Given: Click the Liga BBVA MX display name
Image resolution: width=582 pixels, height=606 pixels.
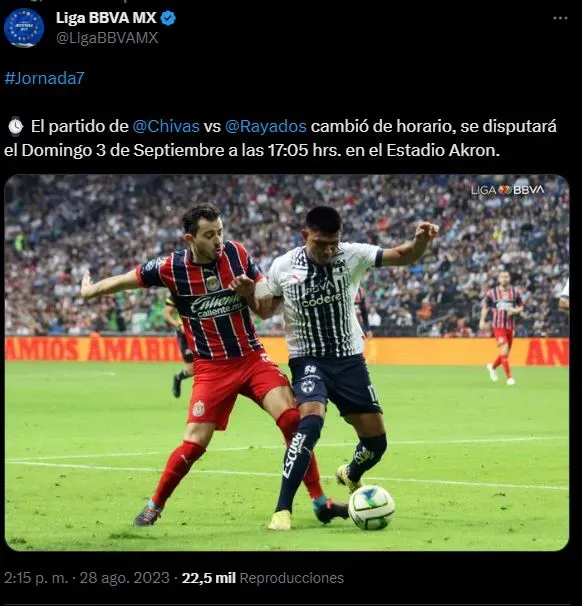Looking at the screenshot, I should click(106, 18).
